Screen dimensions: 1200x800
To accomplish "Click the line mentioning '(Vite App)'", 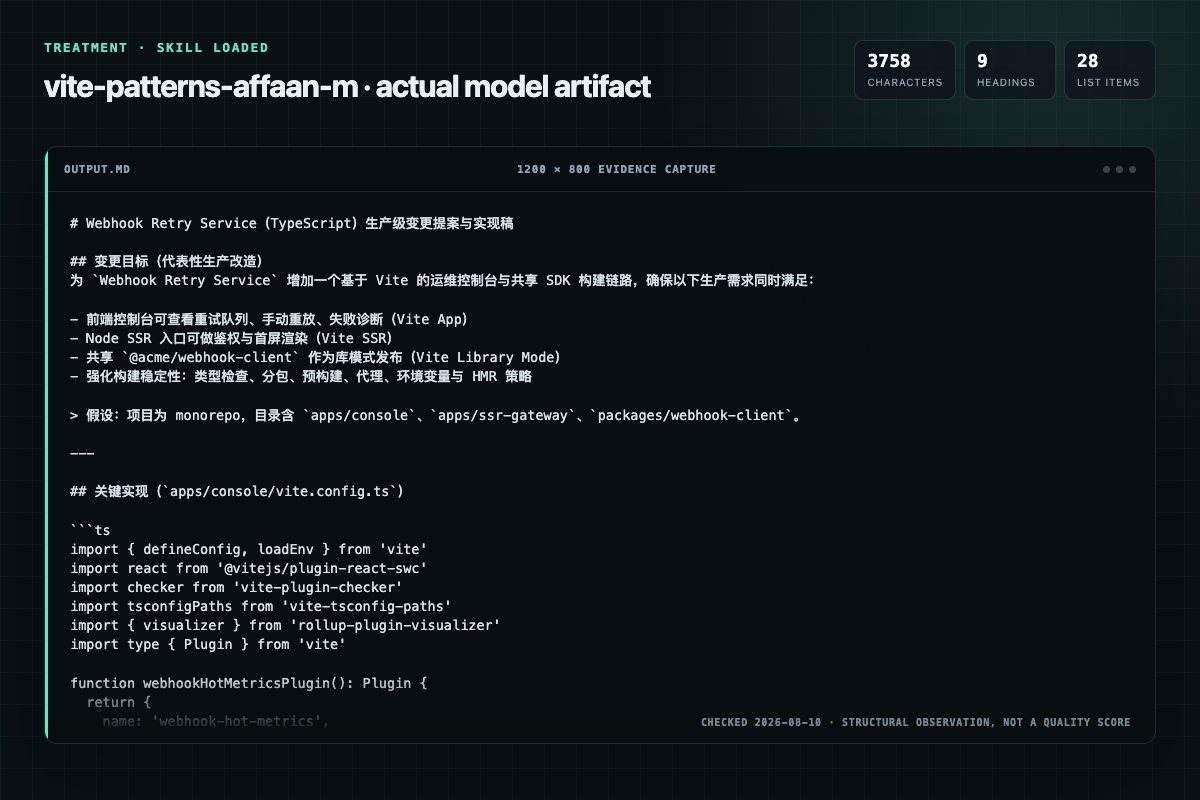I will click(269, 319).
